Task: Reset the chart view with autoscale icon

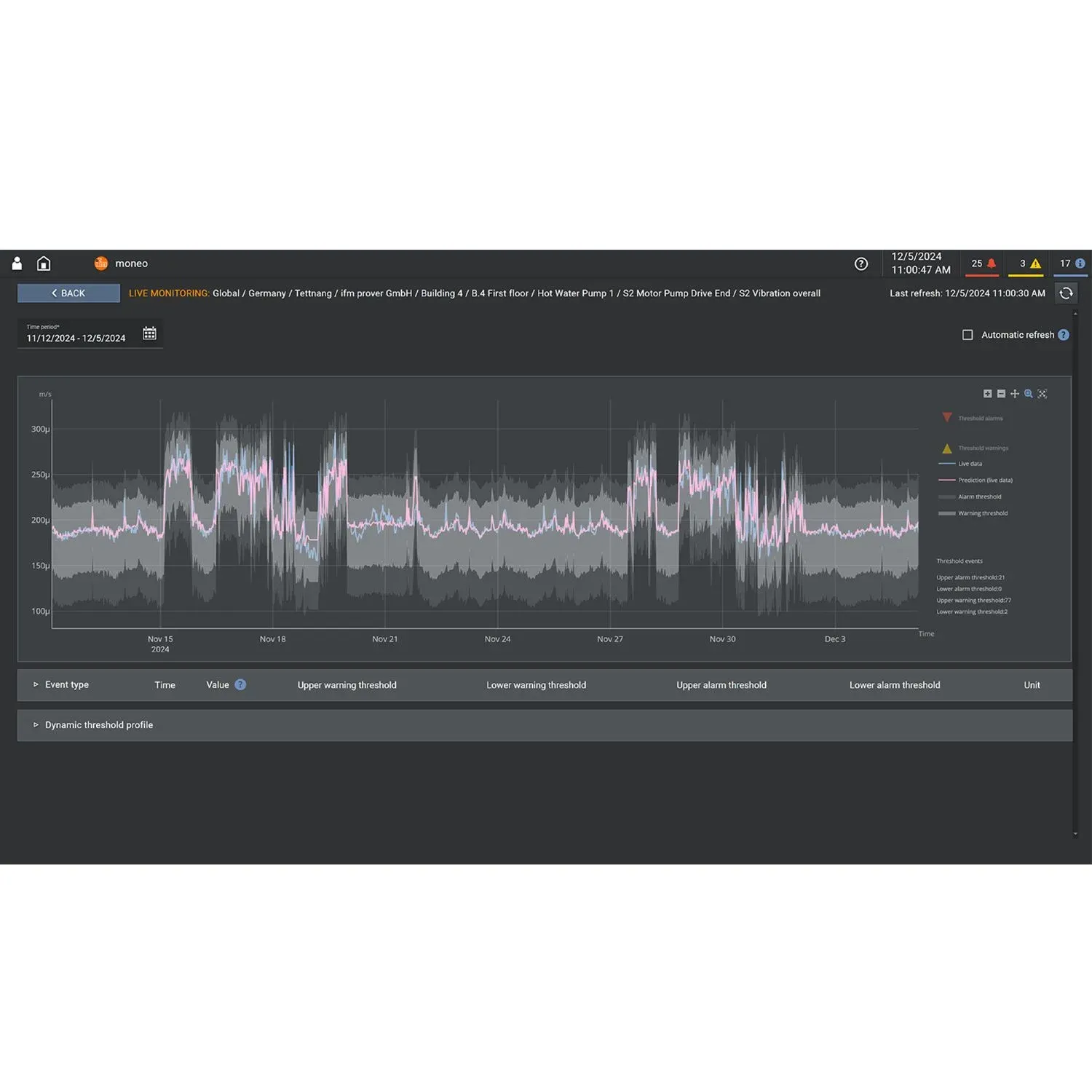Action: tap(1042, 394)
